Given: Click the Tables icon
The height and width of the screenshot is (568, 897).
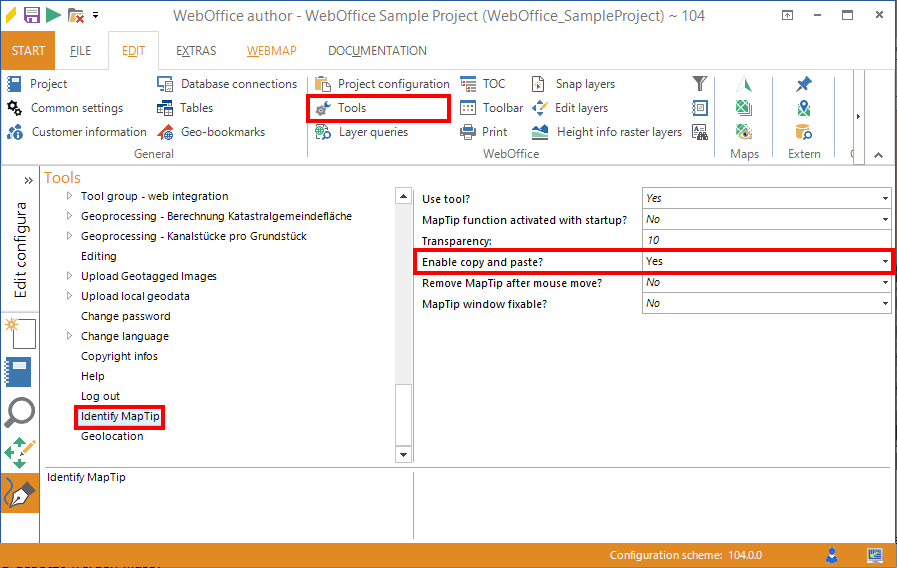Looking at the screenshot, I should pyautogui.click(x=165, y=108).
